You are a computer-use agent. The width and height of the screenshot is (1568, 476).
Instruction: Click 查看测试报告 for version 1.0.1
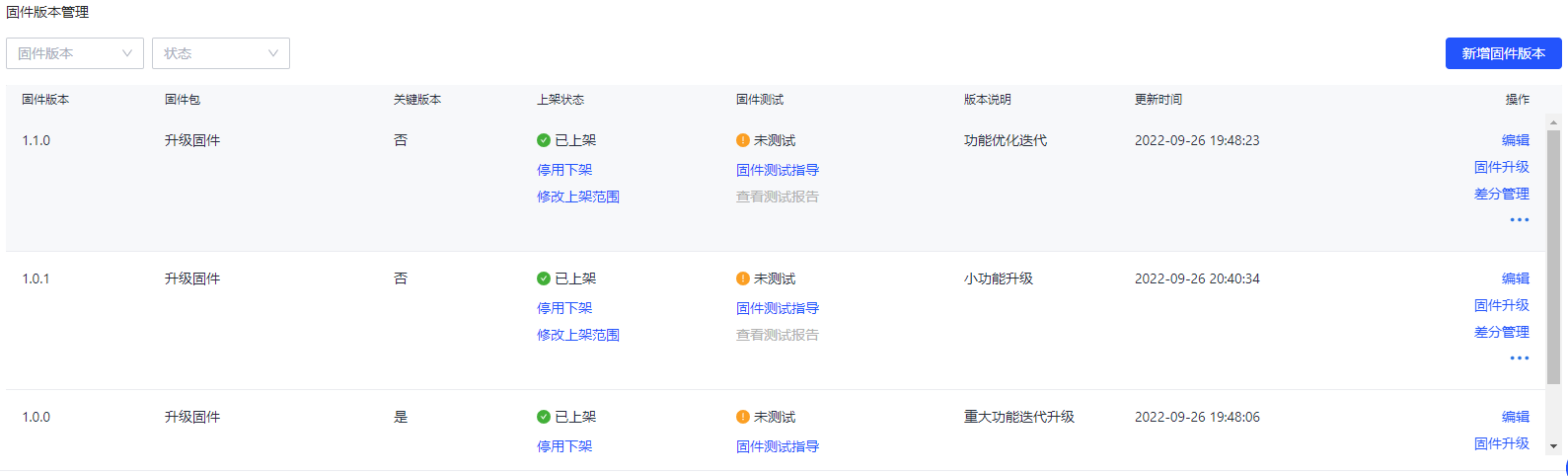click(x=778, y=335)
